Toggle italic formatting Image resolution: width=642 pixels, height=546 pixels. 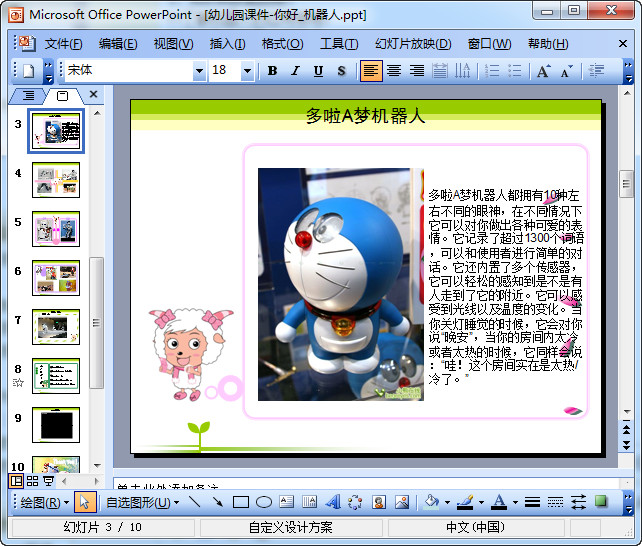click(x=295, y=71)
